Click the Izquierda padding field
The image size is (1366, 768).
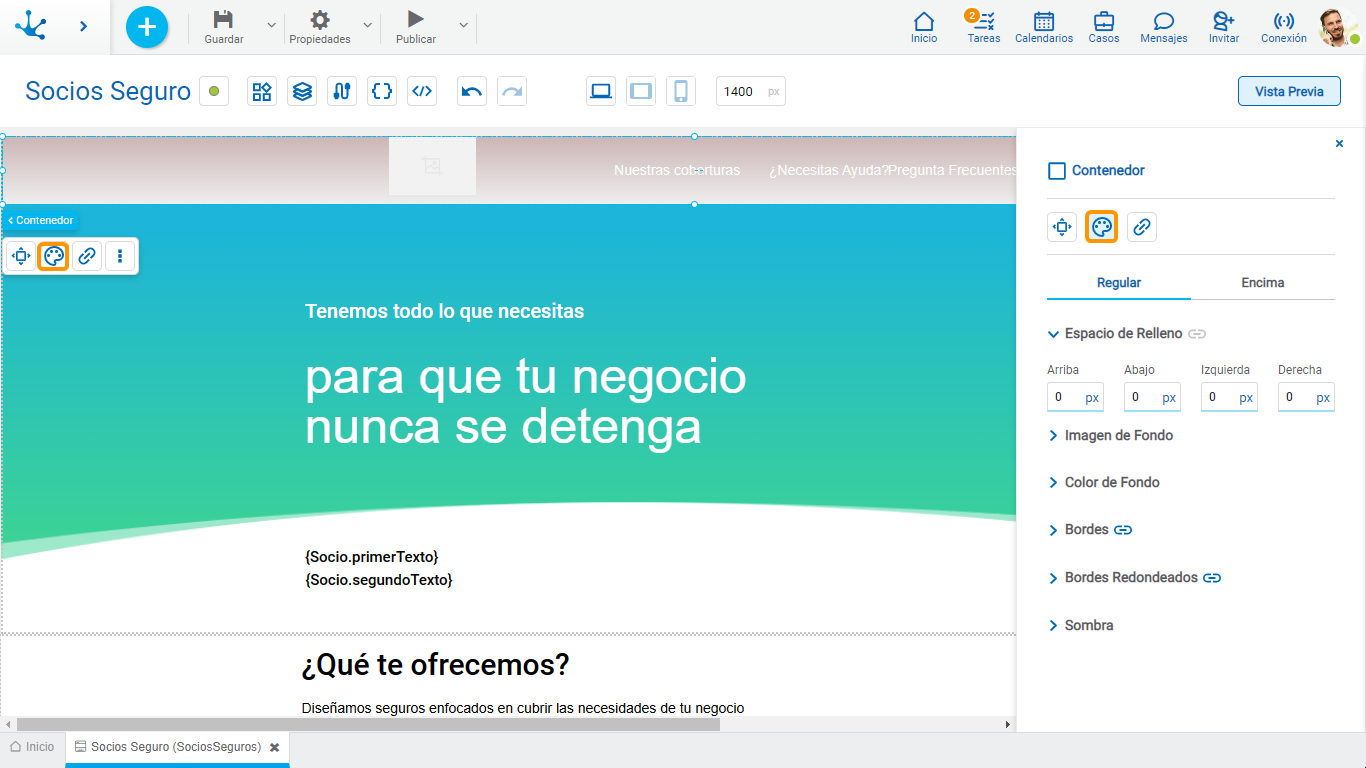pos(1229,397)
